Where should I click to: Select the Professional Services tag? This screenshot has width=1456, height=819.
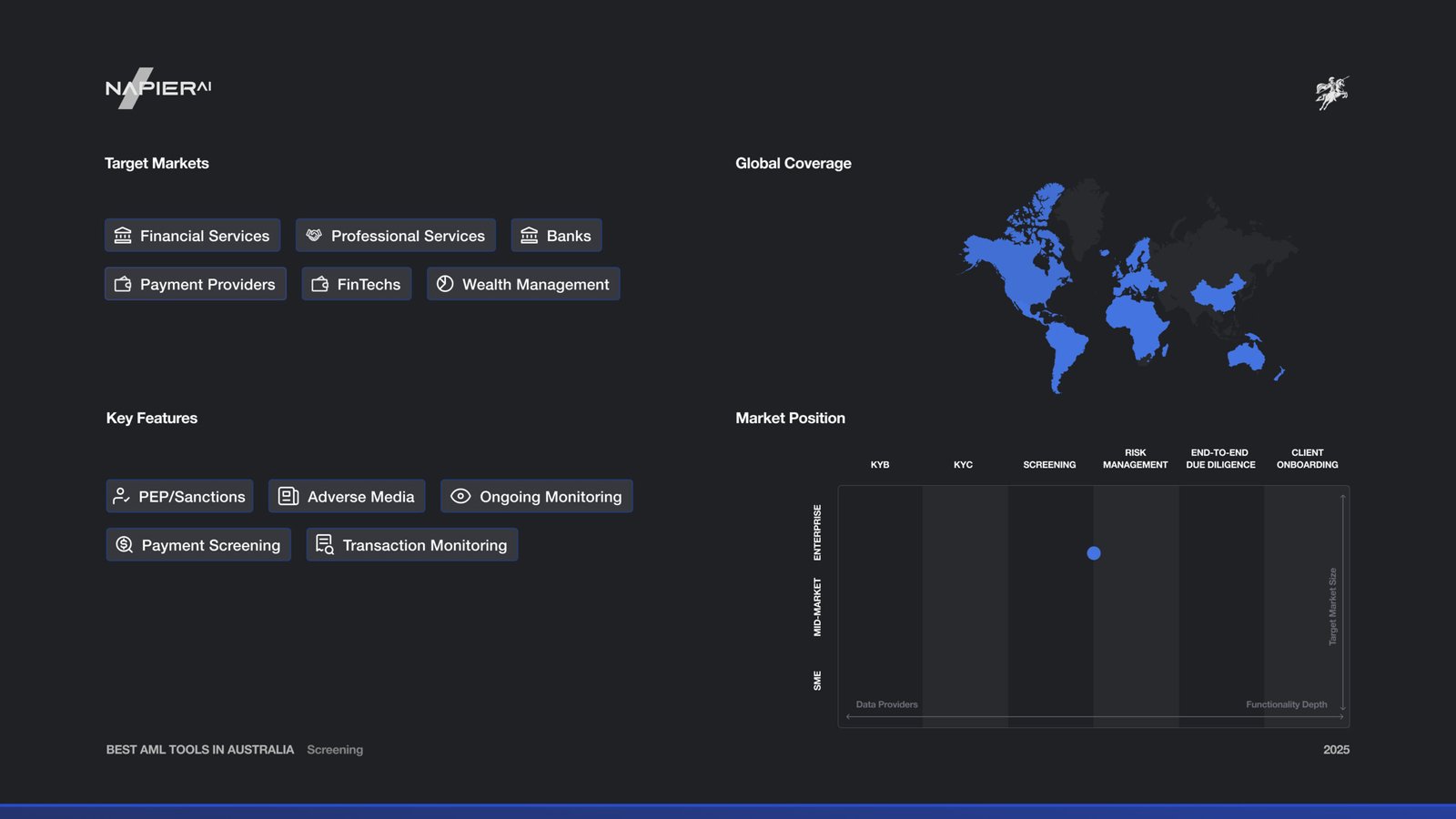click(396, 236)
